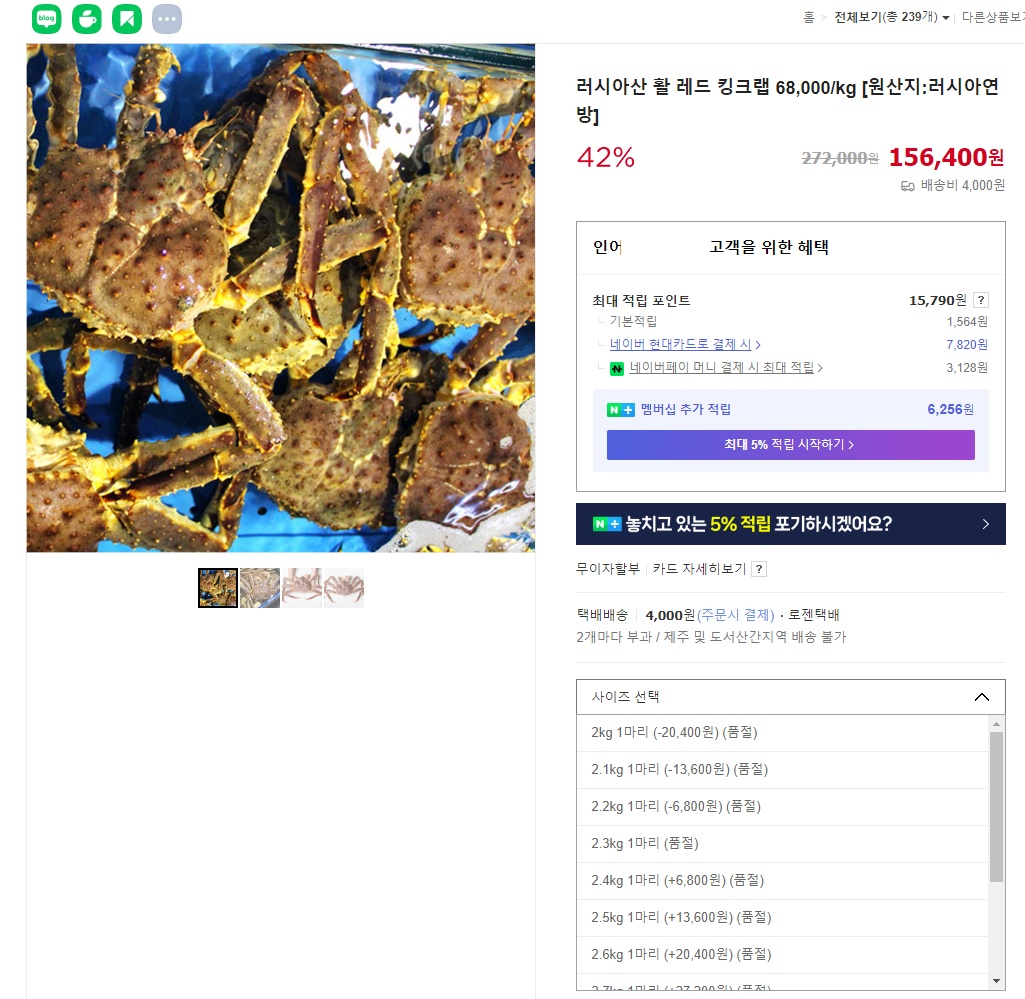Viewport: 1025px width, 999px height.
Task: Open 네이버 현대카드로 결제 시 link
Action: 684,344
